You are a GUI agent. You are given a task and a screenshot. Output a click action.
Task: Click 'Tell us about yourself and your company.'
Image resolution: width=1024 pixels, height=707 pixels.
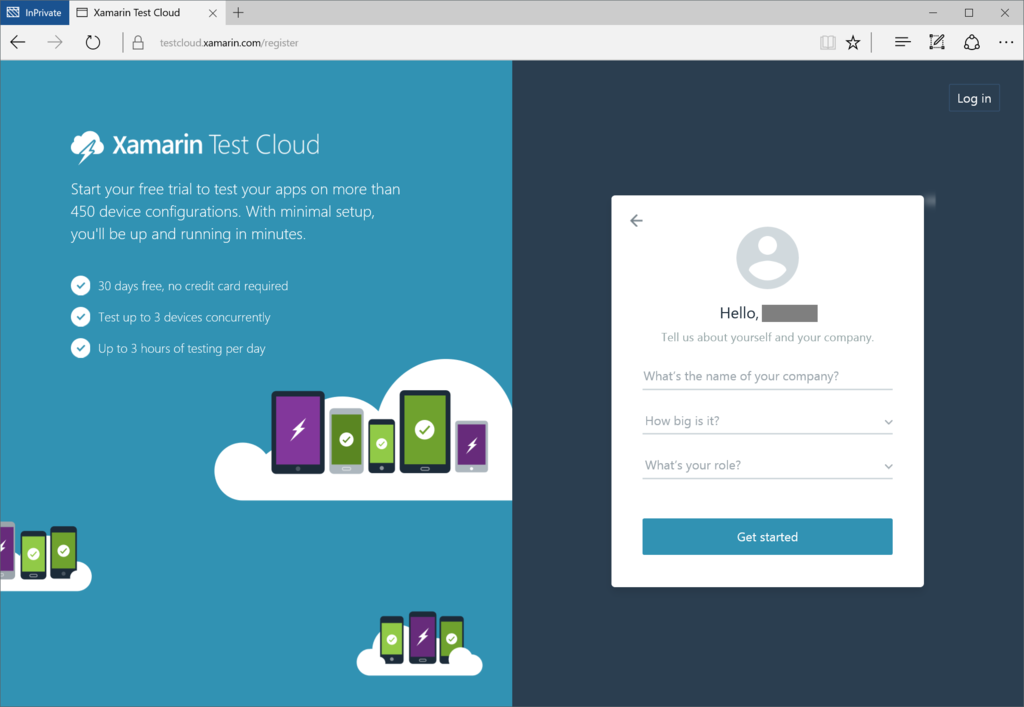767,338
